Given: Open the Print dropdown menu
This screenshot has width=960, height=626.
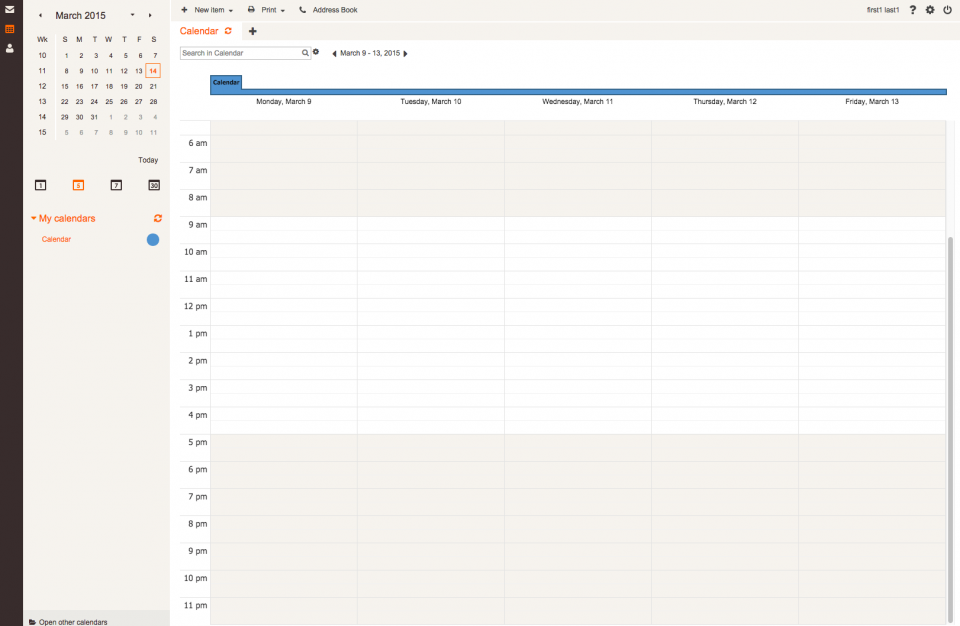Looking at the screenshot, I should click(267, 9).
